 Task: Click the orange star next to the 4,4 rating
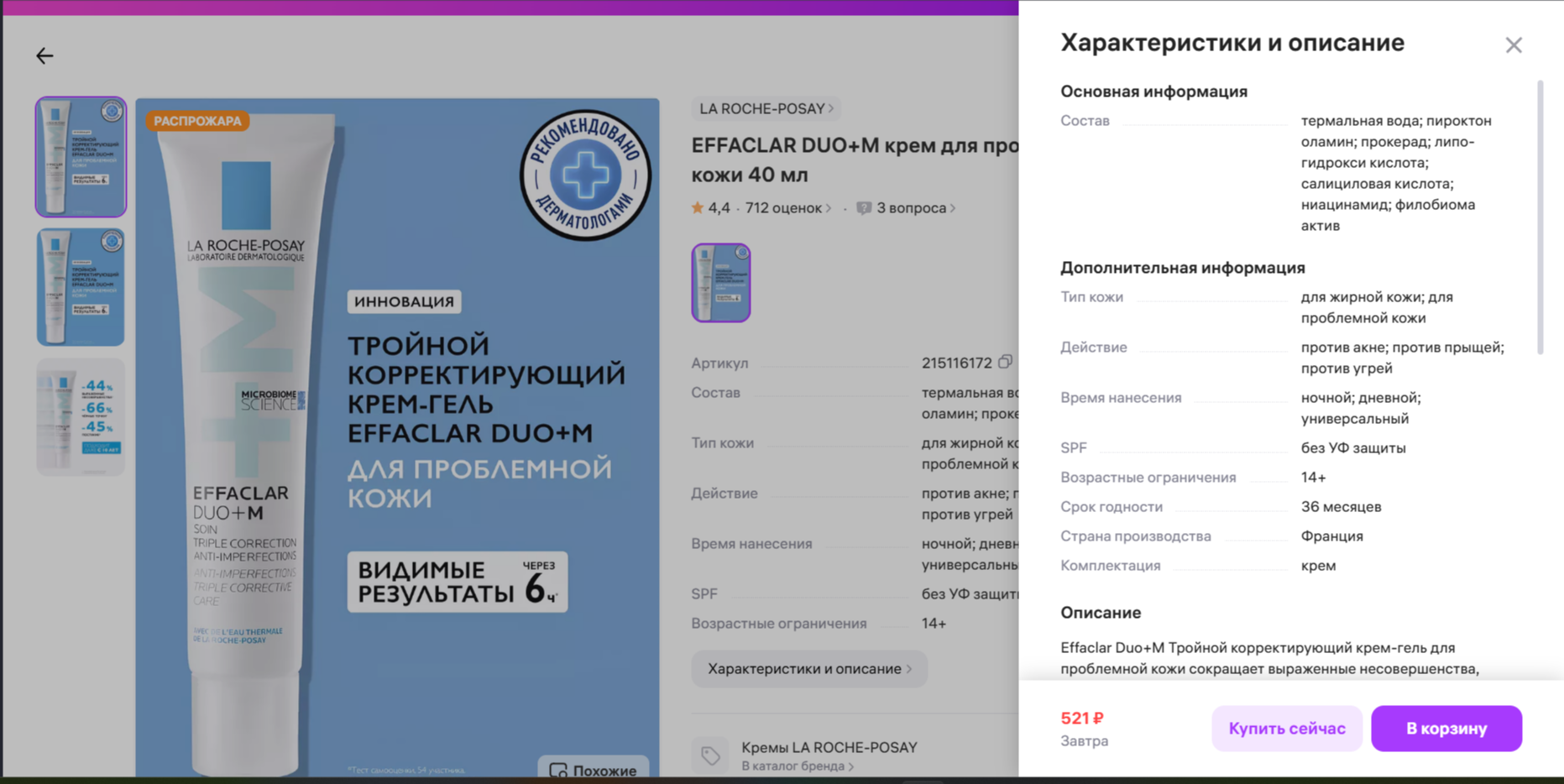(698, 207)
